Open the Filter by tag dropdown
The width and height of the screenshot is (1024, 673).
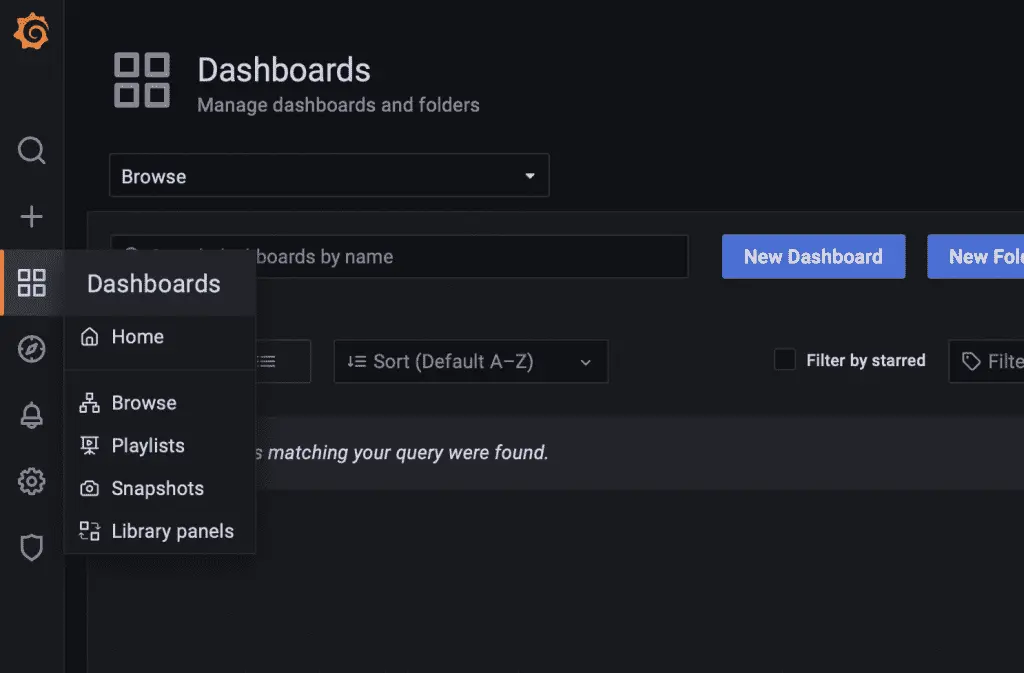988,361
